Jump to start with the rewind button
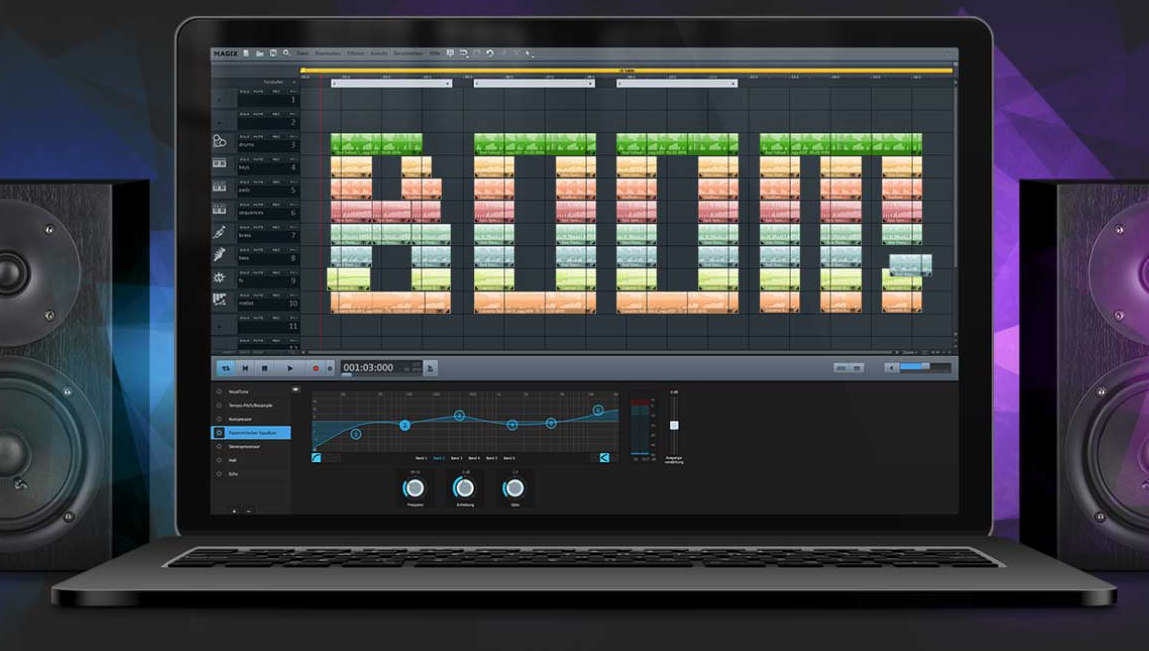 tap(245, 368)
